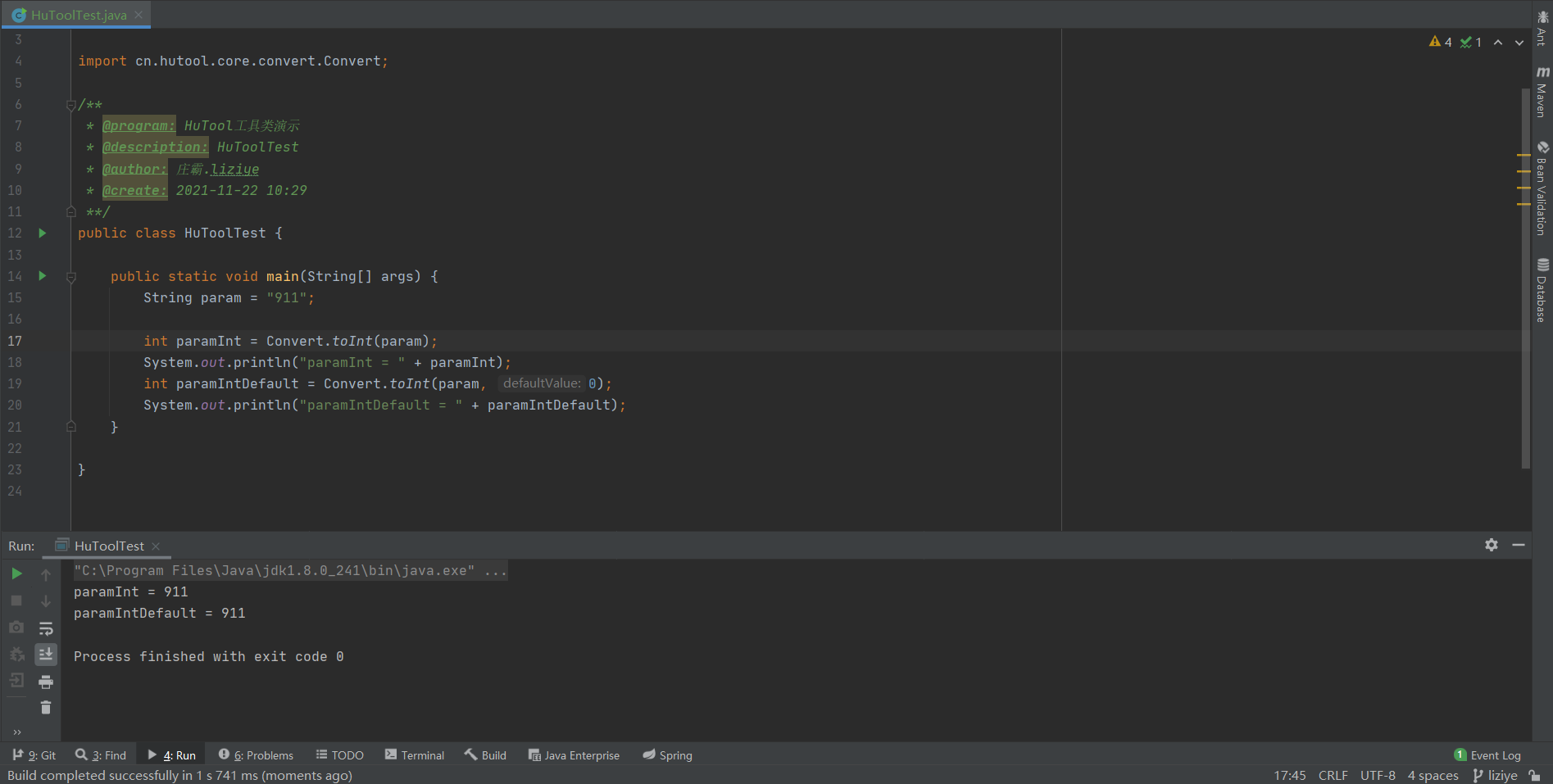Click the typo count indicator
1553x784 pixels.
tap(1471, 42)
